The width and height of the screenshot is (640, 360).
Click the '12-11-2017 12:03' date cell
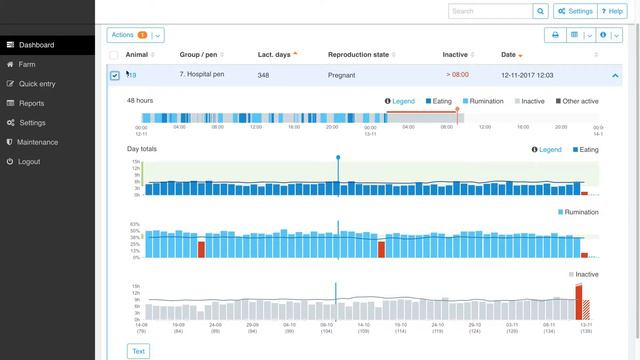527,76
